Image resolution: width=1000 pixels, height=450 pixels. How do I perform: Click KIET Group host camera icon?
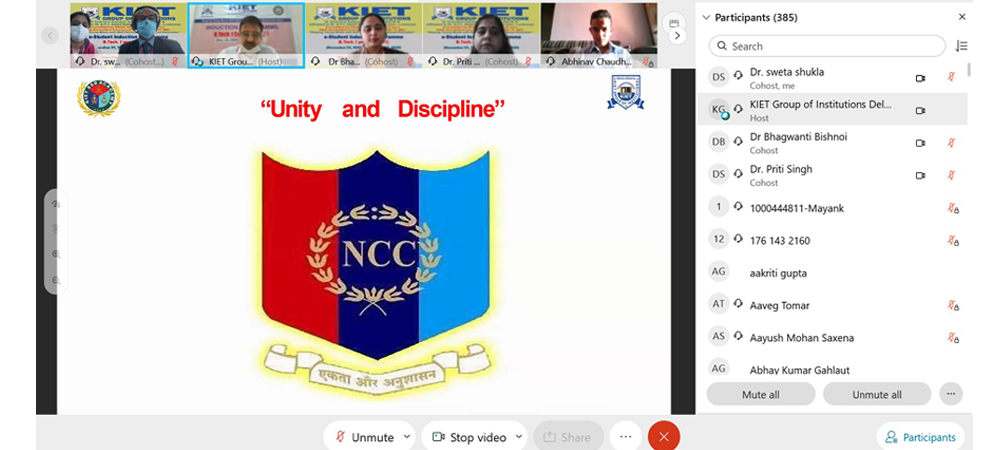coord(920,111)
